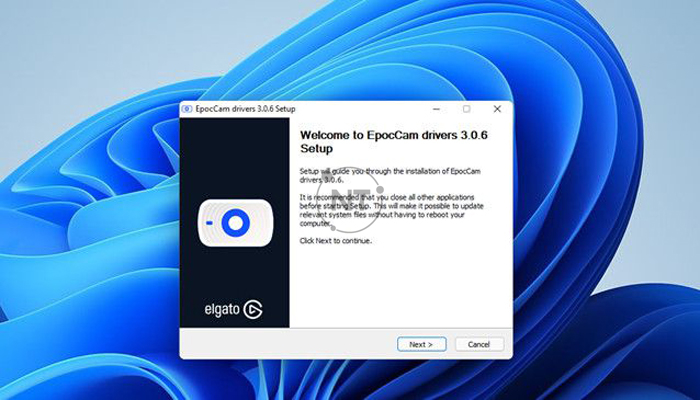Close the EpocCam setup window
Viewport: 700px width, 400px height.
point(497,109)
